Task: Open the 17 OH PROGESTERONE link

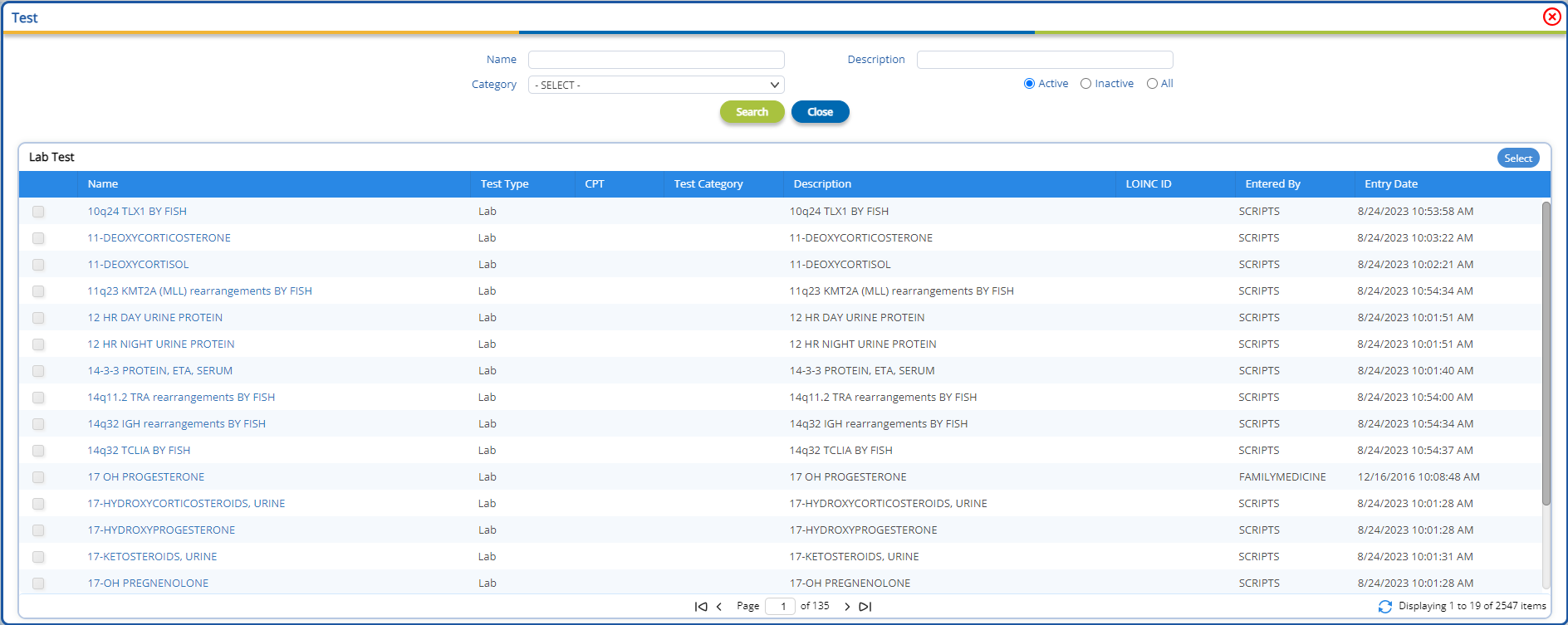Action: coord(146,477)
